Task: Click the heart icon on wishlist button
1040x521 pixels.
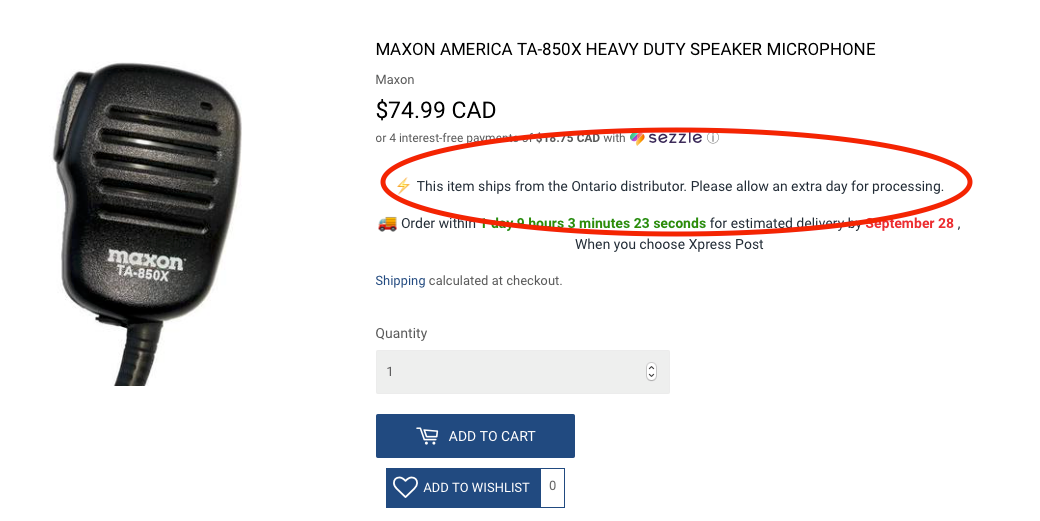Action: click(405, 487)
